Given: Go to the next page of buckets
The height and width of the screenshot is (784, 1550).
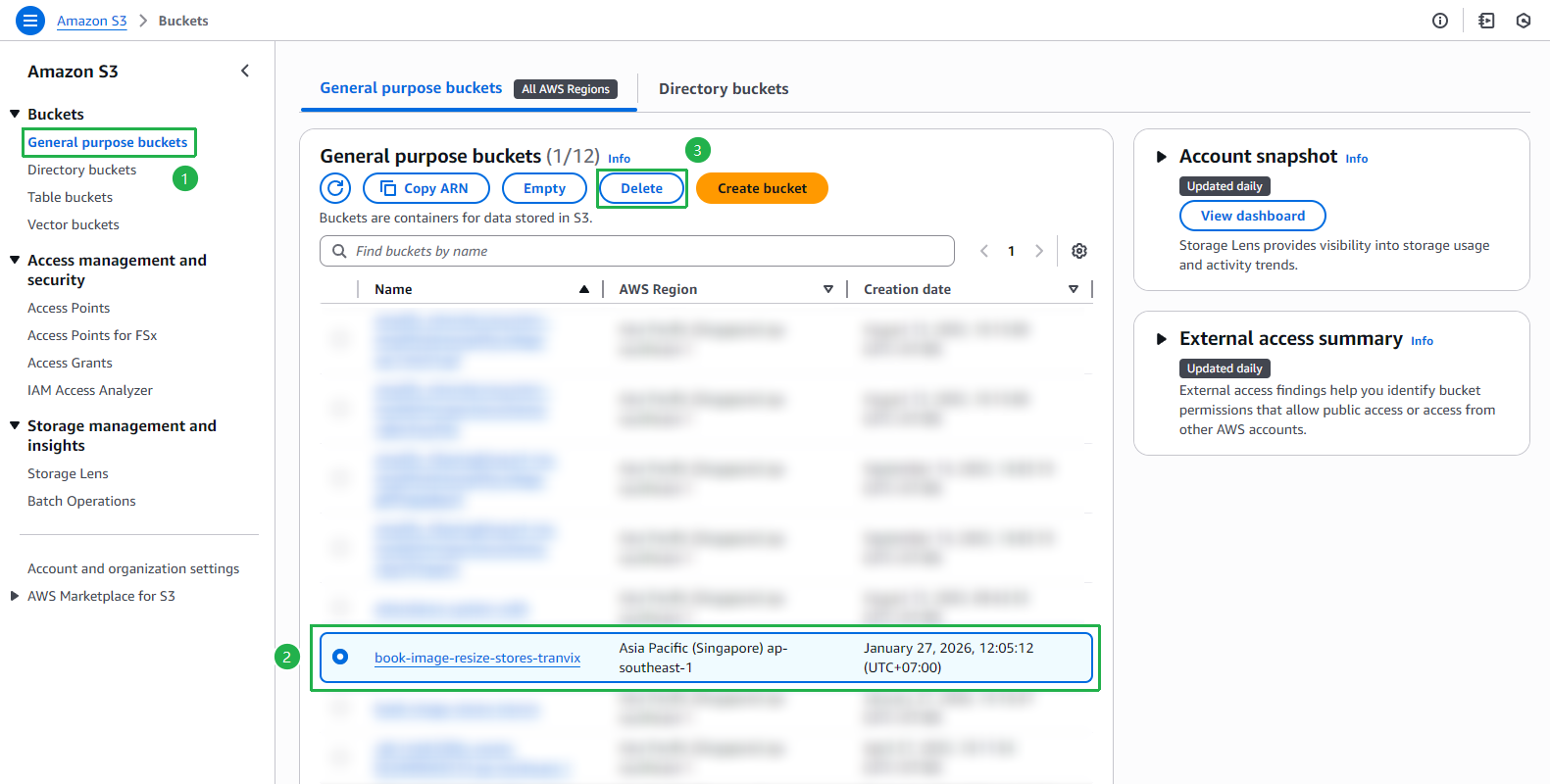Looking at the screenshot, I should [1039, 251].
